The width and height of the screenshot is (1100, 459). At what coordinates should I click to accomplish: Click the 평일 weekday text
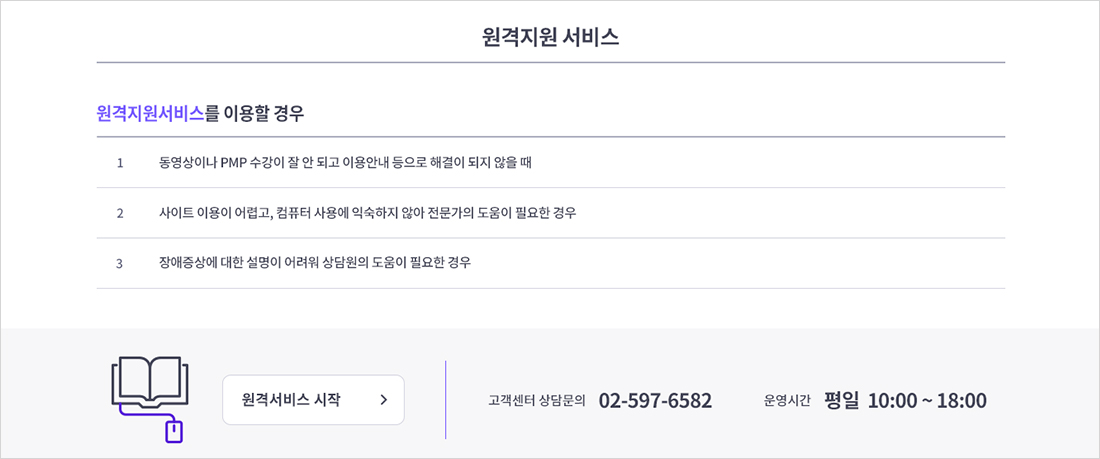point(841,400)
